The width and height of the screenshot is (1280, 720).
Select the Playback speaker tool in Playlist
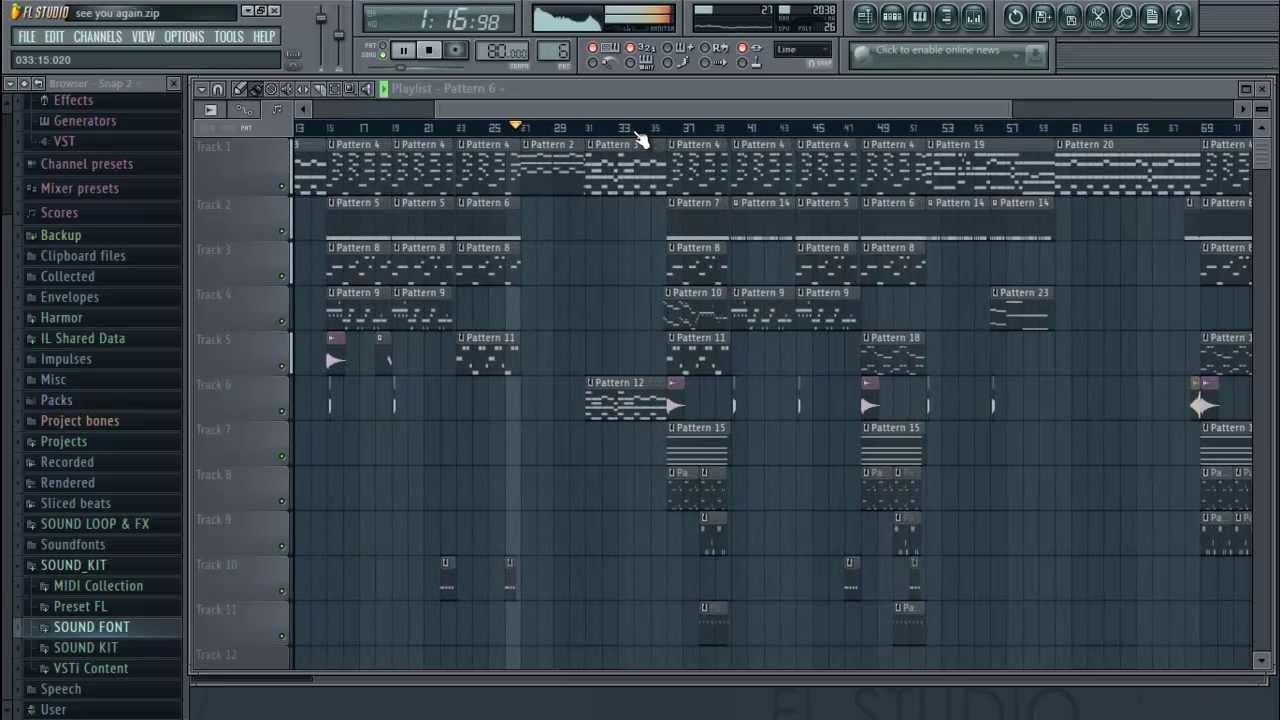point(366,89)
